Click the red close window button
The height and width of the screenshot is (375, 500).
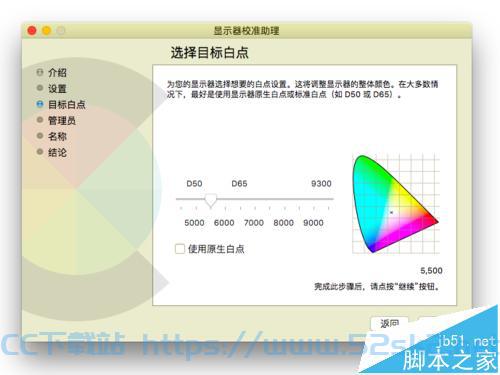[x=32, y=31]
